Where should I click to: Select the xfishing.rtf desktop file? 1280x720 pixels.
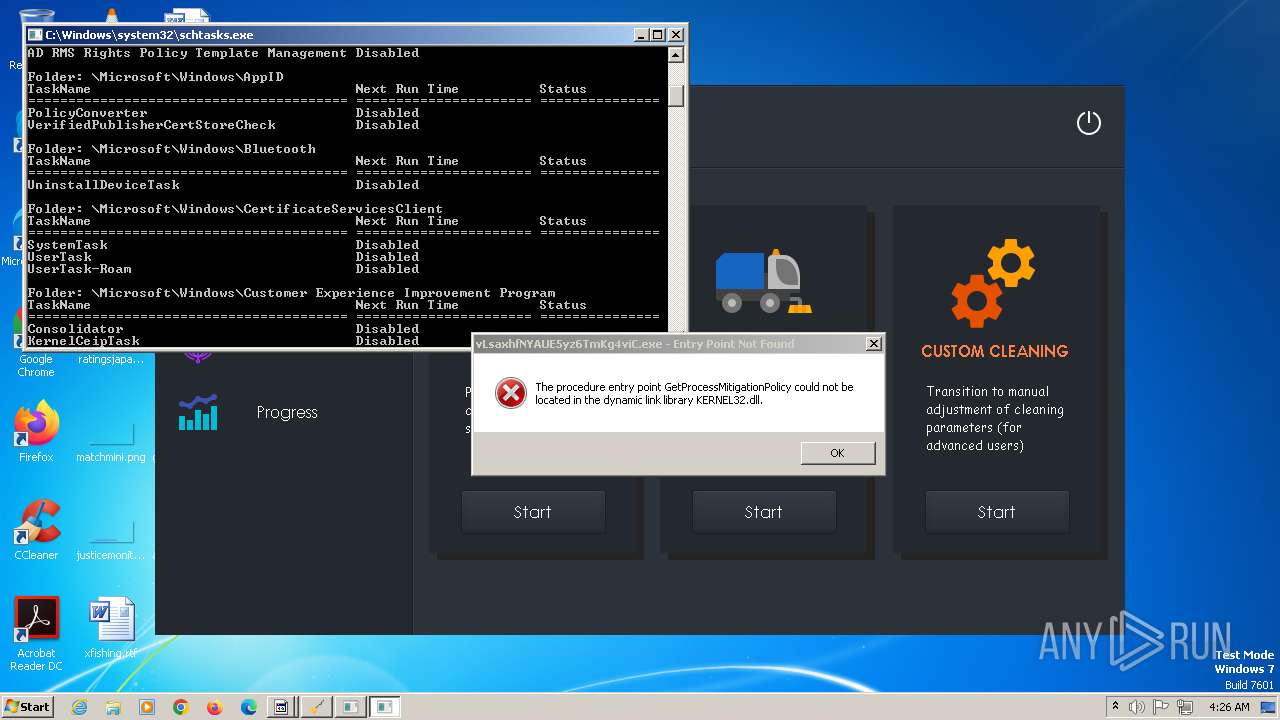[111, 628]
